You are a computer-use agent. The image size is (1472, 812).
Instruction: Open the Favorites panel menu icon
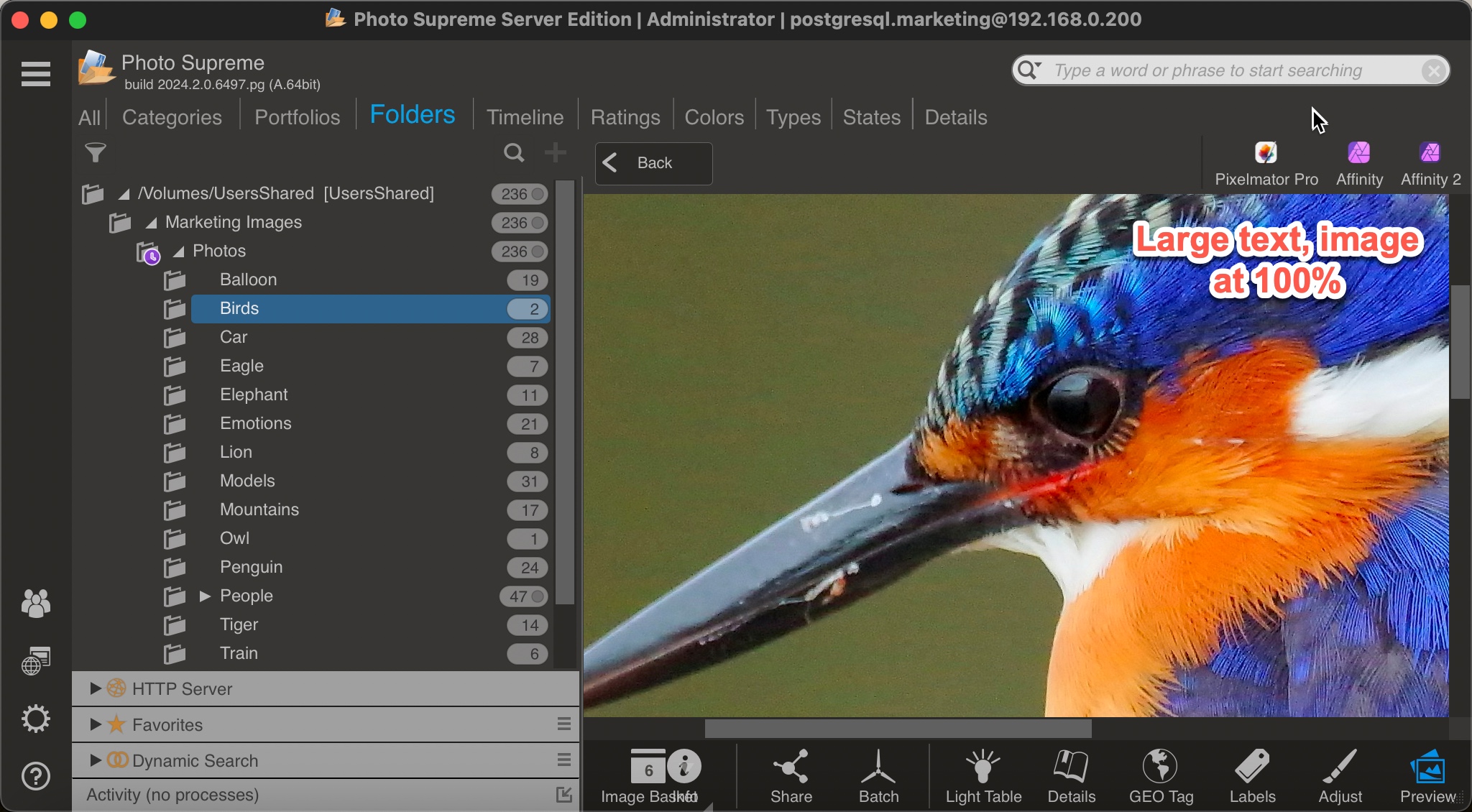tap(564, 724)
